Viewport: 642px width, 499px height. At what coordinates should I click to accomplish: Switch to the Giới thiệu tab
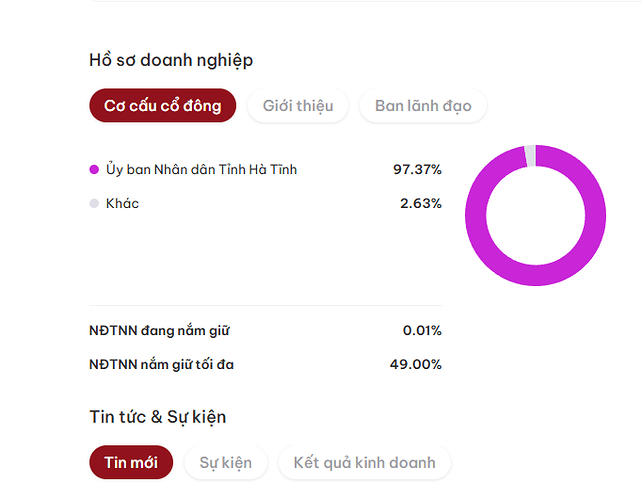[298, 105]
